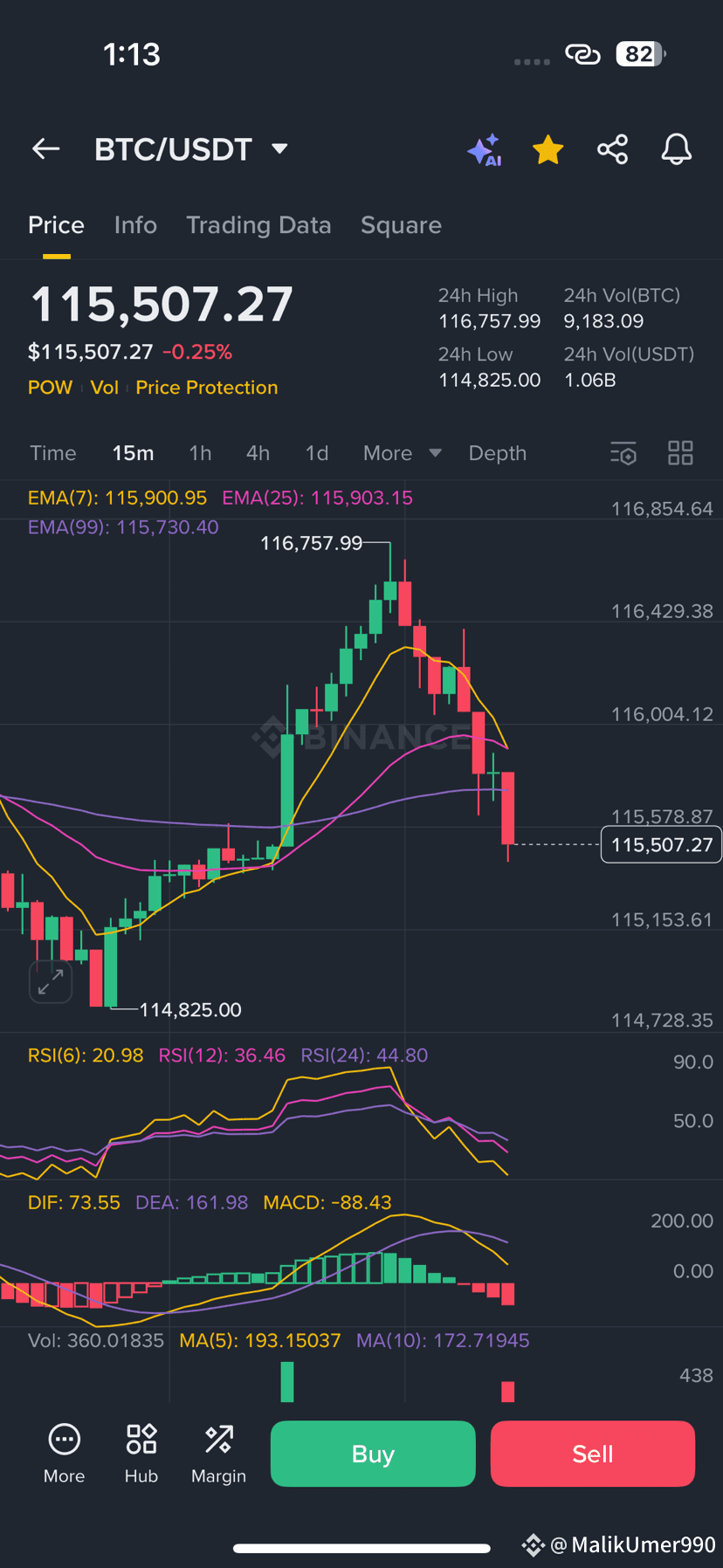Screen dimensions: 723x1568
Task: Open the AI insights sparkle icon
Action: (x=485, y=150)
